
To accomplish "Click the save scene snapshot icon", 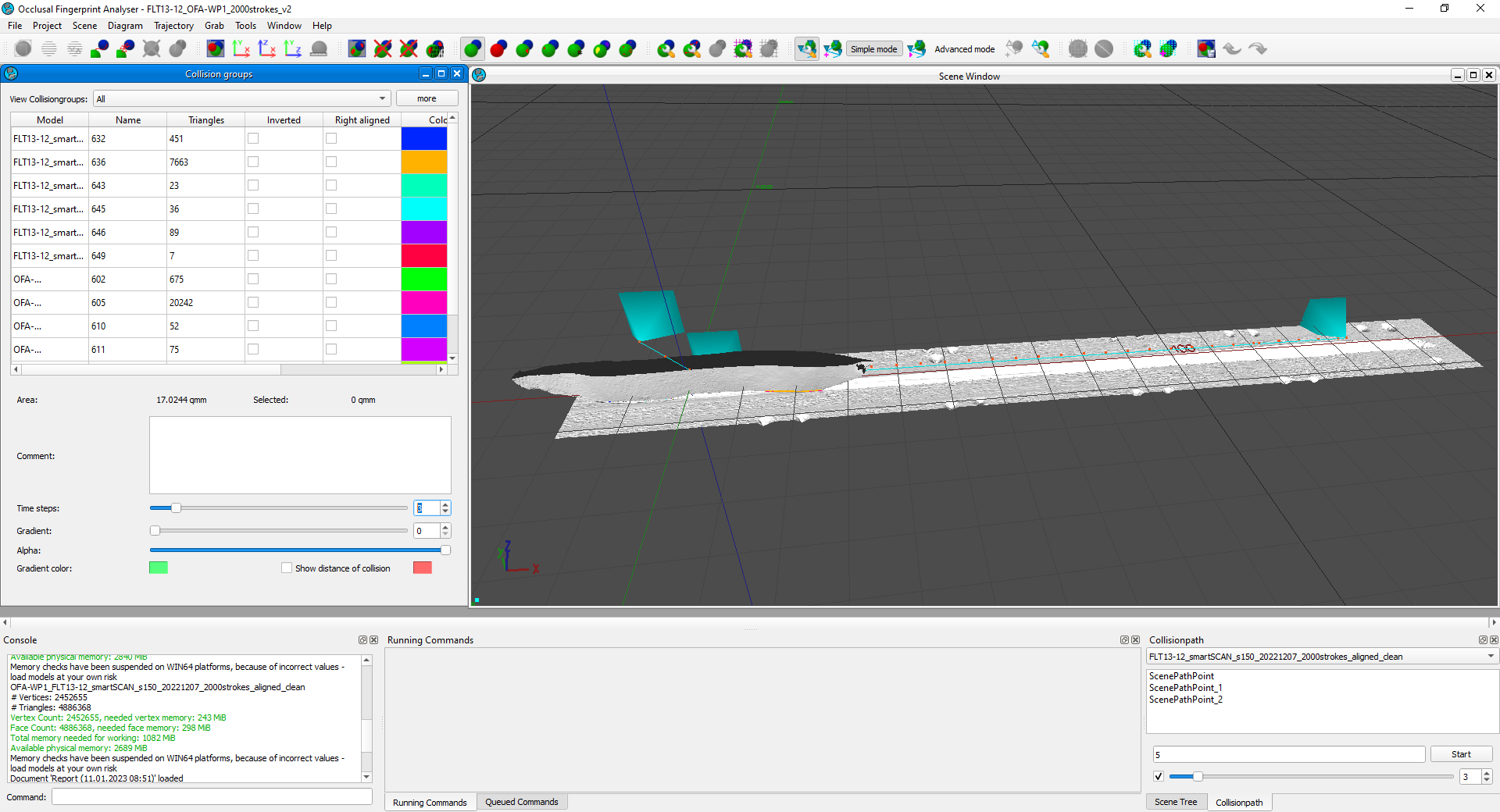I will (x=1206, y=49).
